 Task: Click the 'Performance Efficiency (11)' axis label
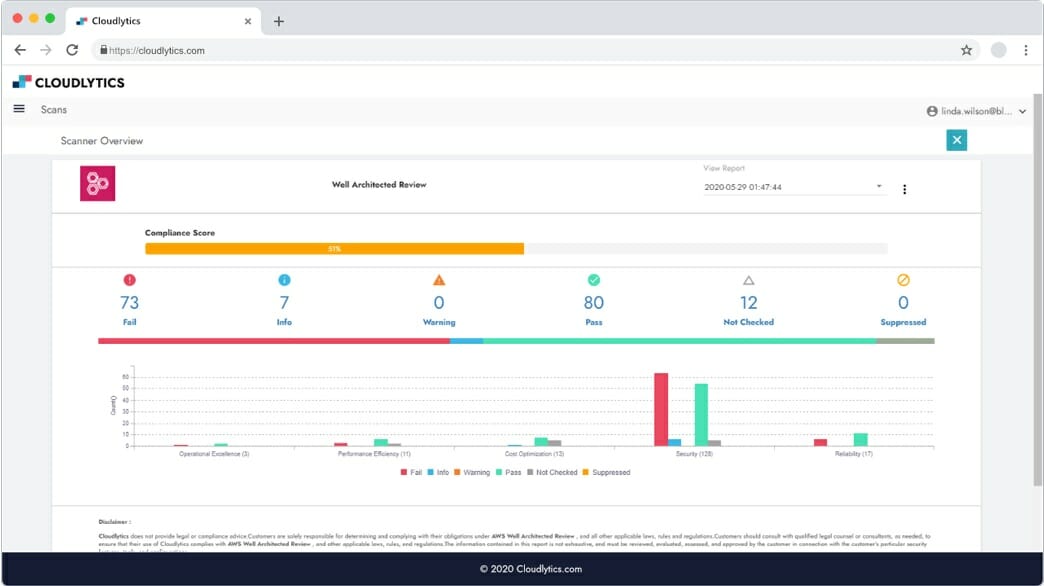pyautogui.click(x=374, y=454)
